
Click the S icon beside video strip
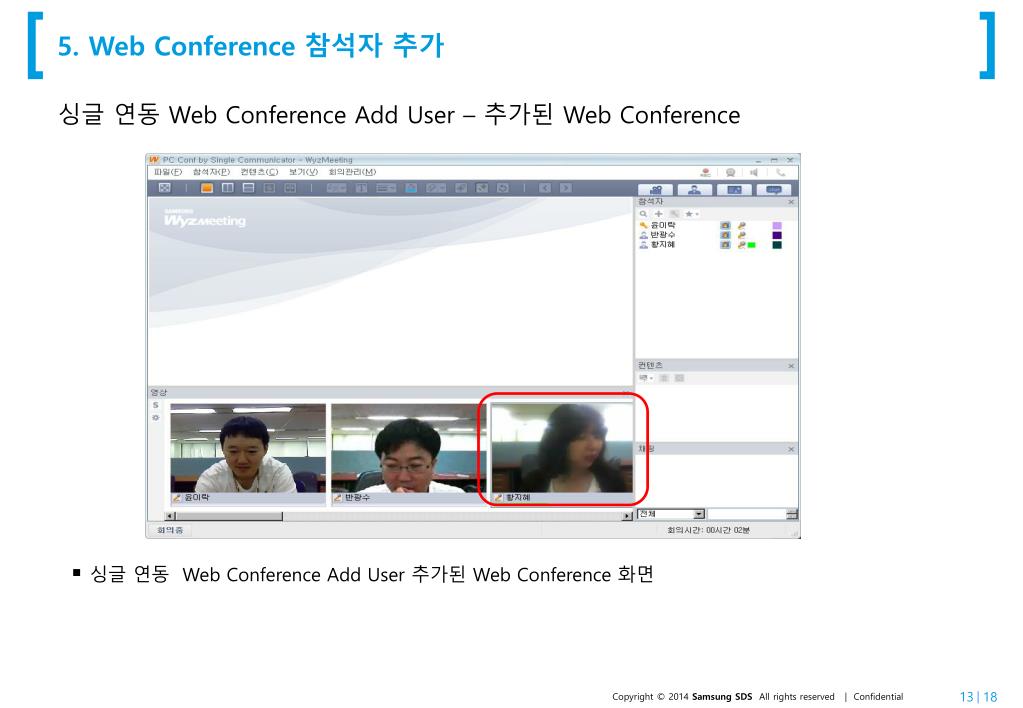(155, 405)
